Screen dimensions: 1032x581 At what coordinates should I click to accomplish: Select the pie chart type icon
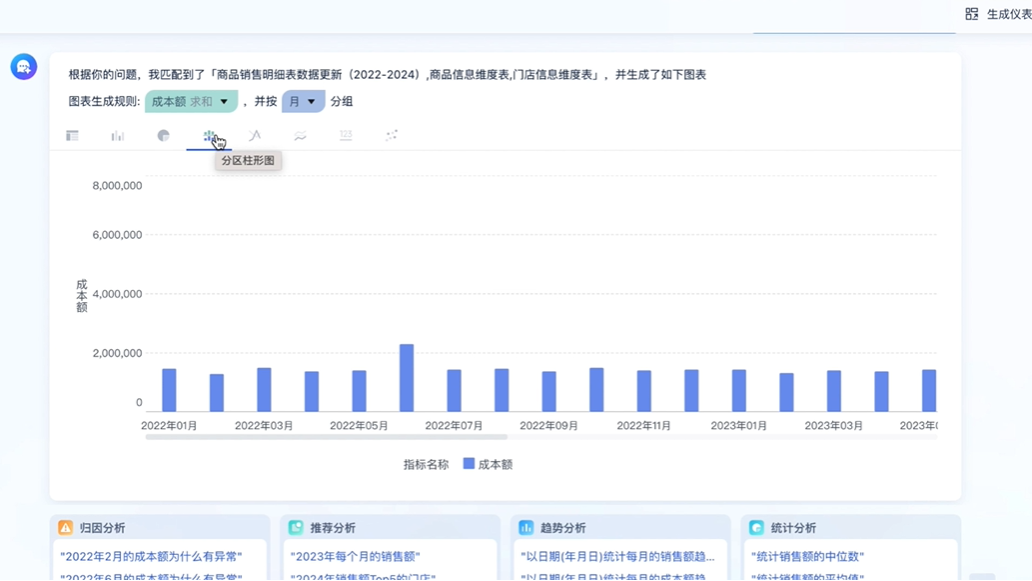[x=163, y=136]
